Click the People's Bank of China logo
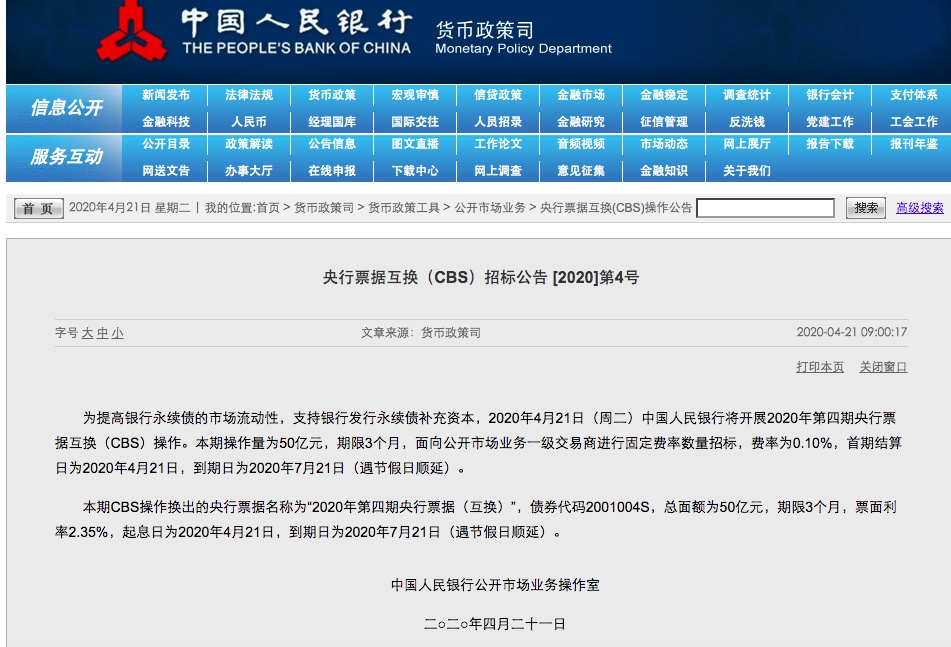 click(x=132, y=35)
